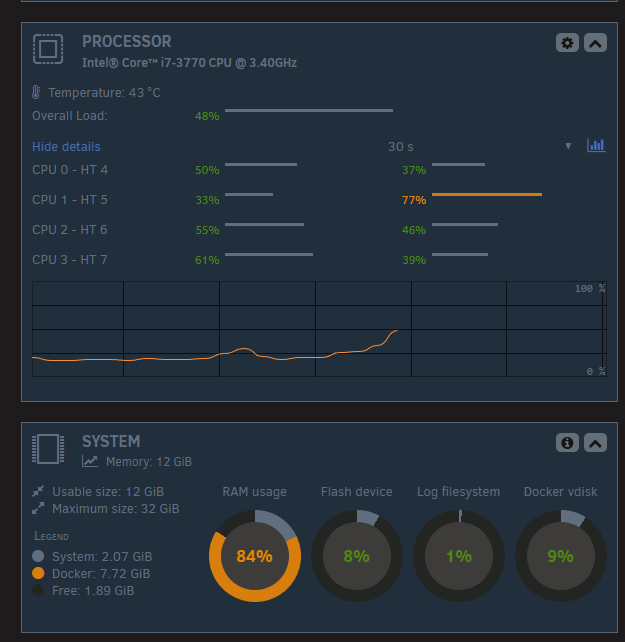This screenshot has width=625, height=642.
Task: Open the memory graph chart icon
Action: pos(90,461)
